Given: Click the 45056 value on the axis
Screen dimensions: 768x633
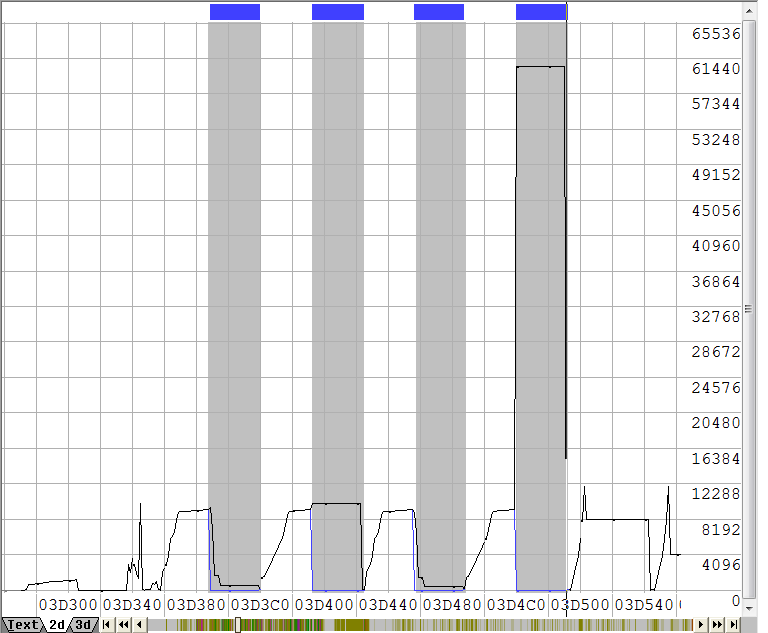Looking at the screenshot, I should pos(716,211).
